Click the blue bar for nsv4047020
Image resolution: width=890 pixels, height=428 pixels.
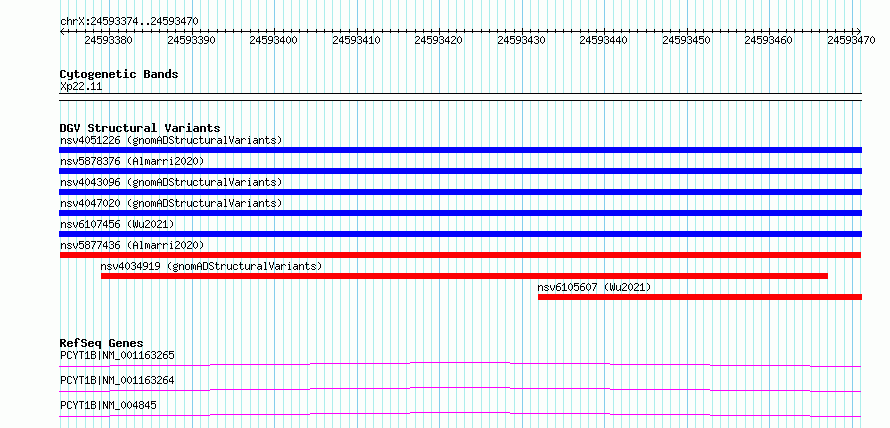460,213
